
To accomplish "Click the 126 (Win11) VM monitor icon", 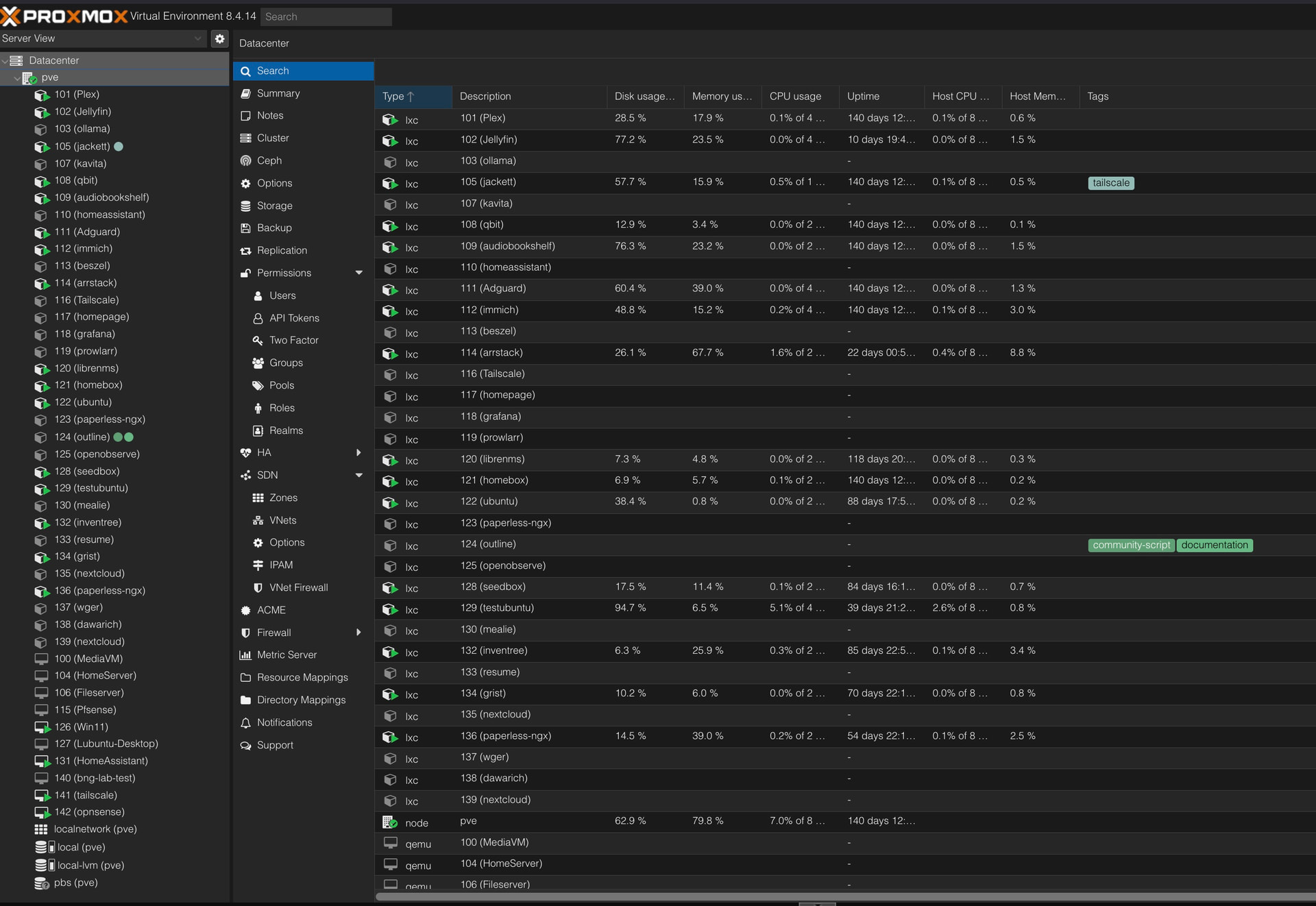I will (x=42, y=727).
